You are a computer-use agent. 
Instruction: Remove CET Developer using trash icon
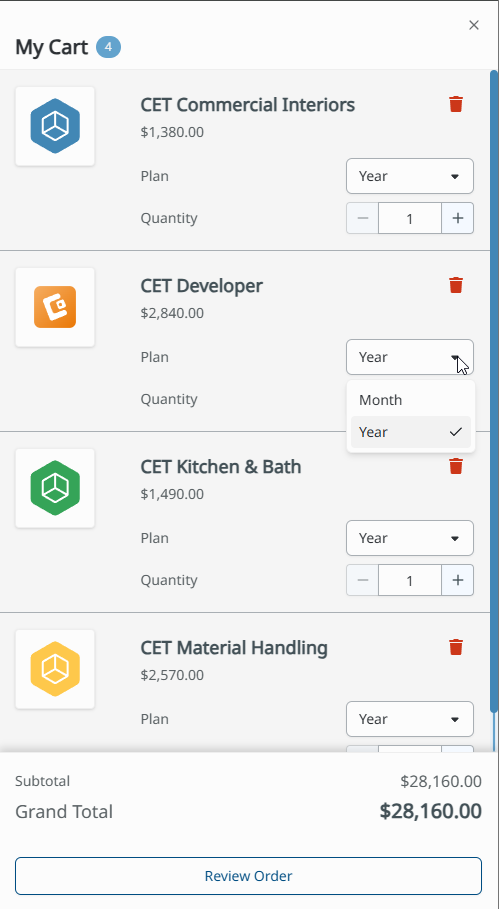pyautogui.click(x=456, y=285)
